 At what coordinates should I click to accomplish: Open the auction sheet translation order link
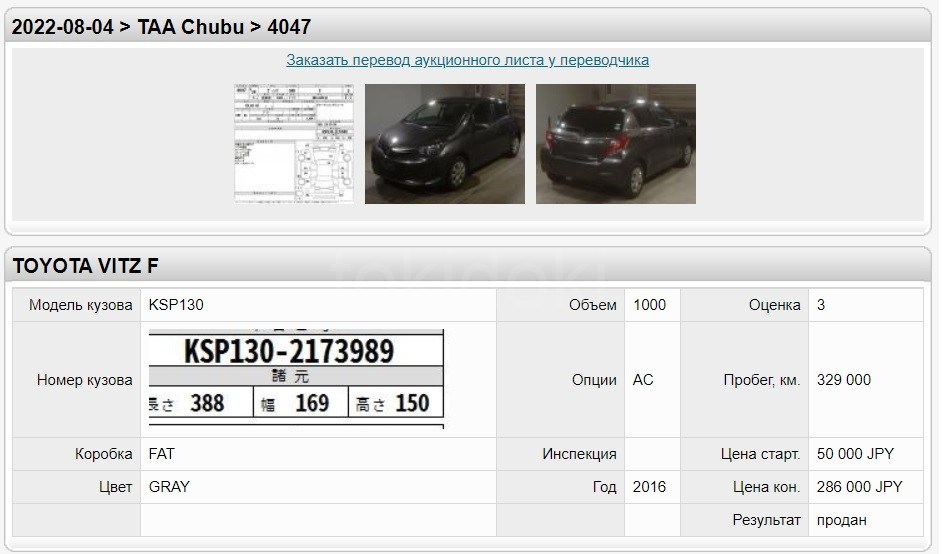pos(467,60)
